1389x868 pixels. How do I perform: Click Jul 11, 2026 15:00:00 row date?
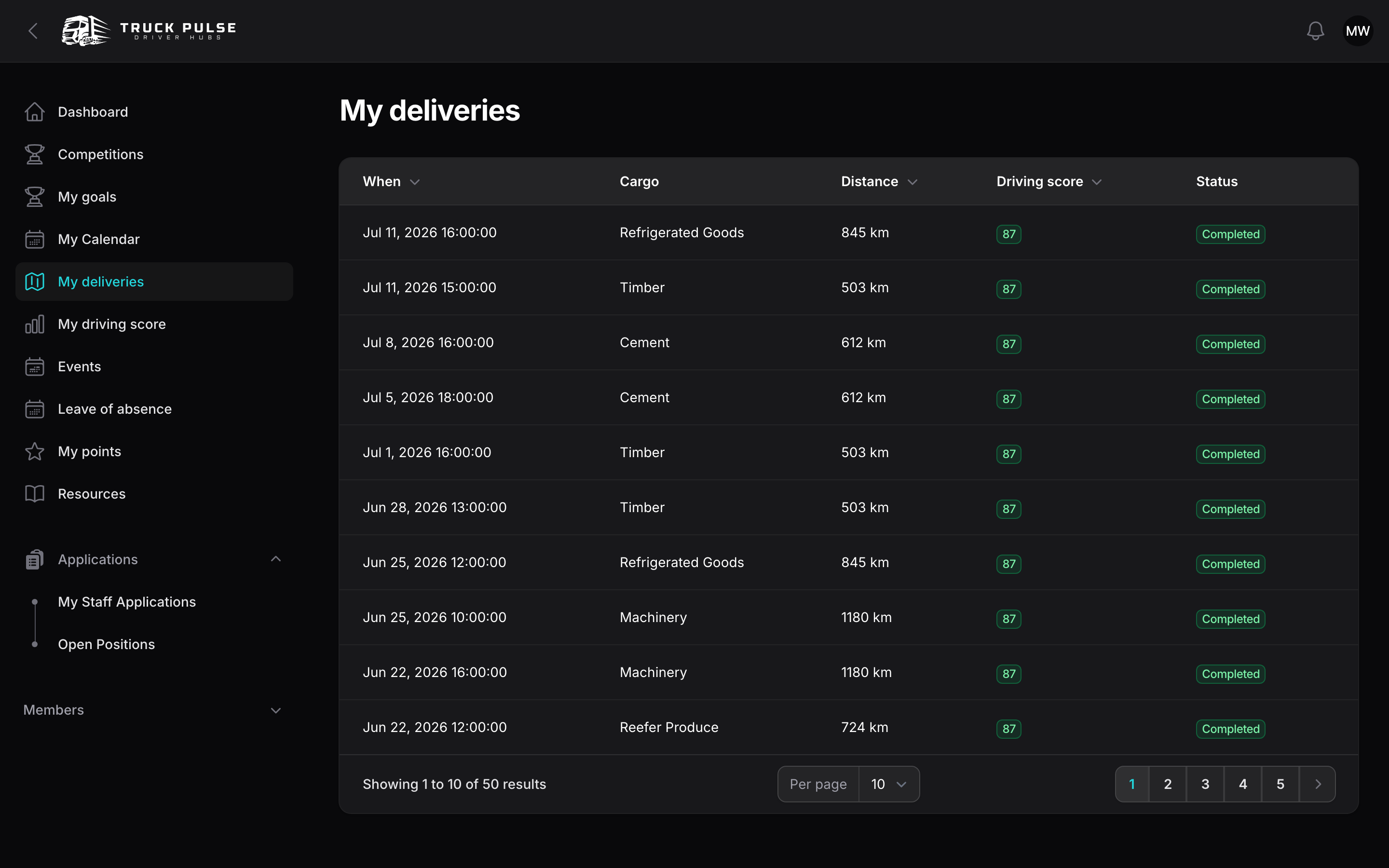coord(429,287)
